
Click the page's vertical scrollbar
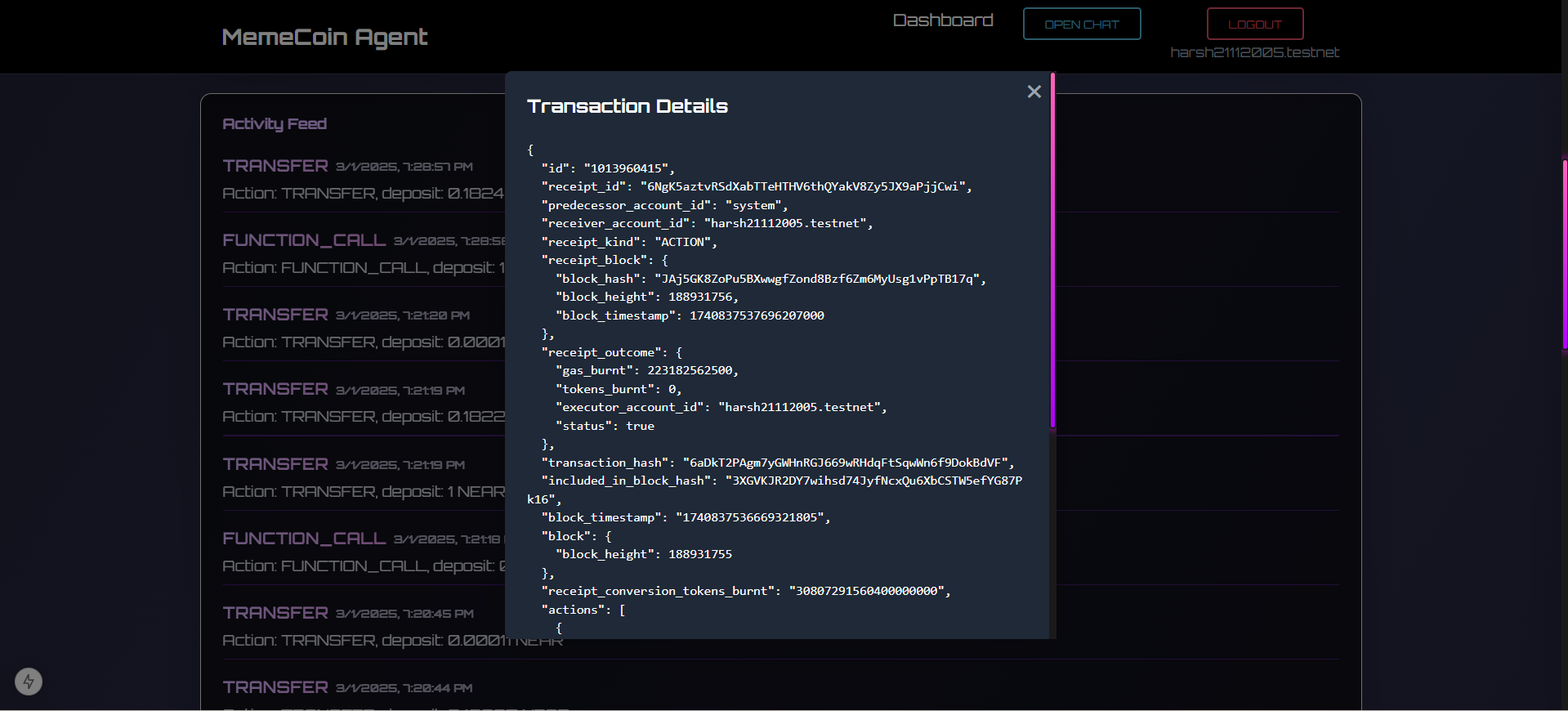click(1564, 253)
